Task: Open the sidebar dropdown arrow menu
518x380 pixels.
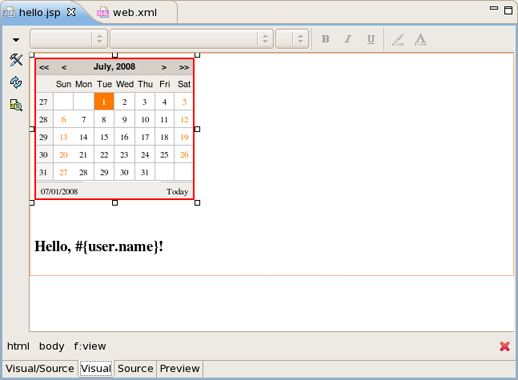Action: pyautogui.click(x=16, y=40)
